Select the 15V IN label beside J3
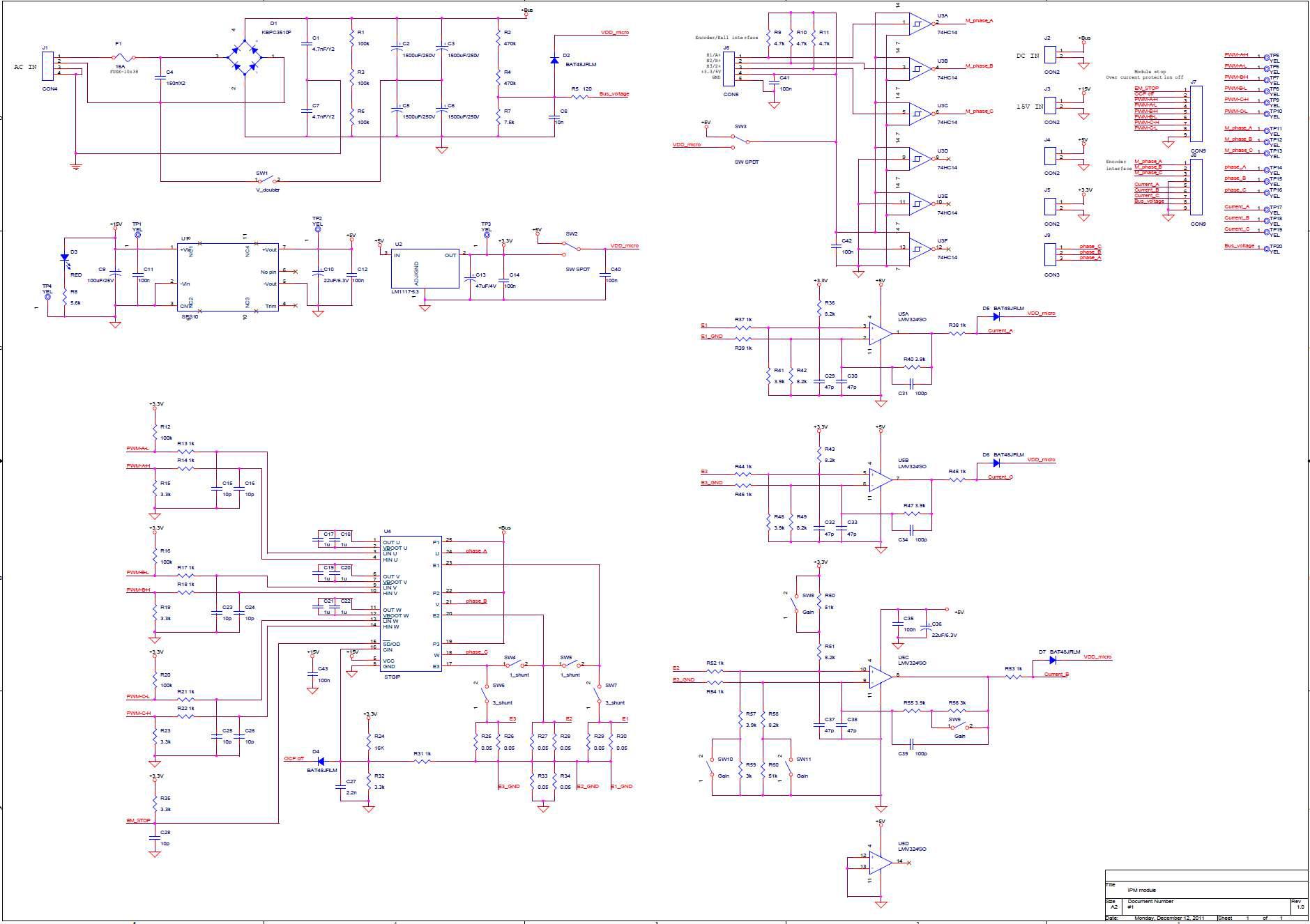Image resolution: width=1310 pixels, height=924 pixels. click(x=1029, y=106)
